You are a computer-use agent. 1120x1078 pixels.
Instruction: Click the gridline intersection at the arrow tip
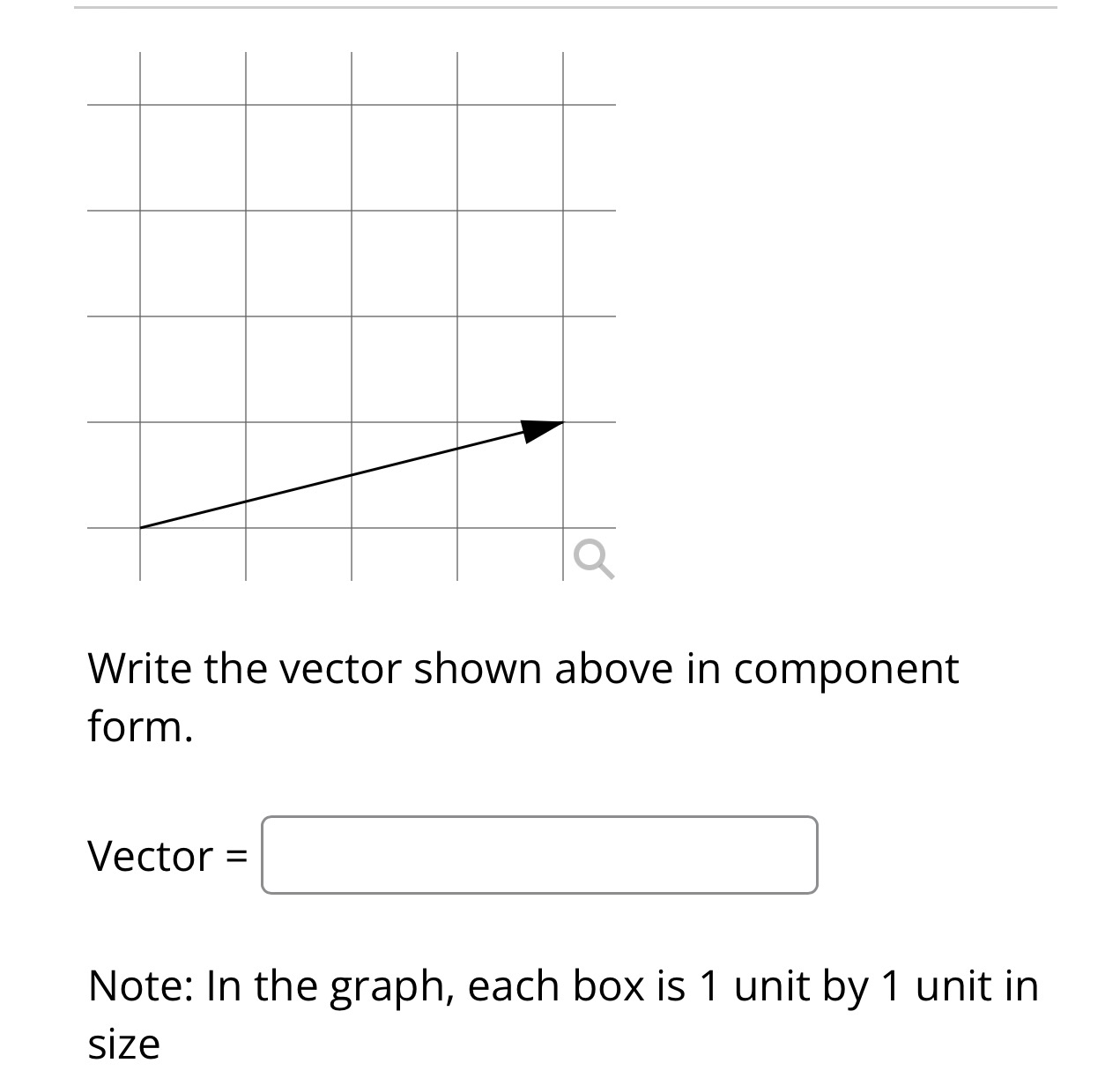(x=562, y=423)
